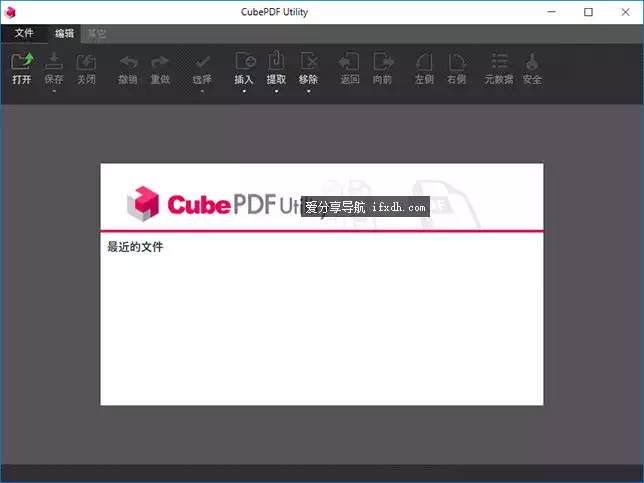
Task: Click the Insert (插入) page icon
Action: [245, 61]
